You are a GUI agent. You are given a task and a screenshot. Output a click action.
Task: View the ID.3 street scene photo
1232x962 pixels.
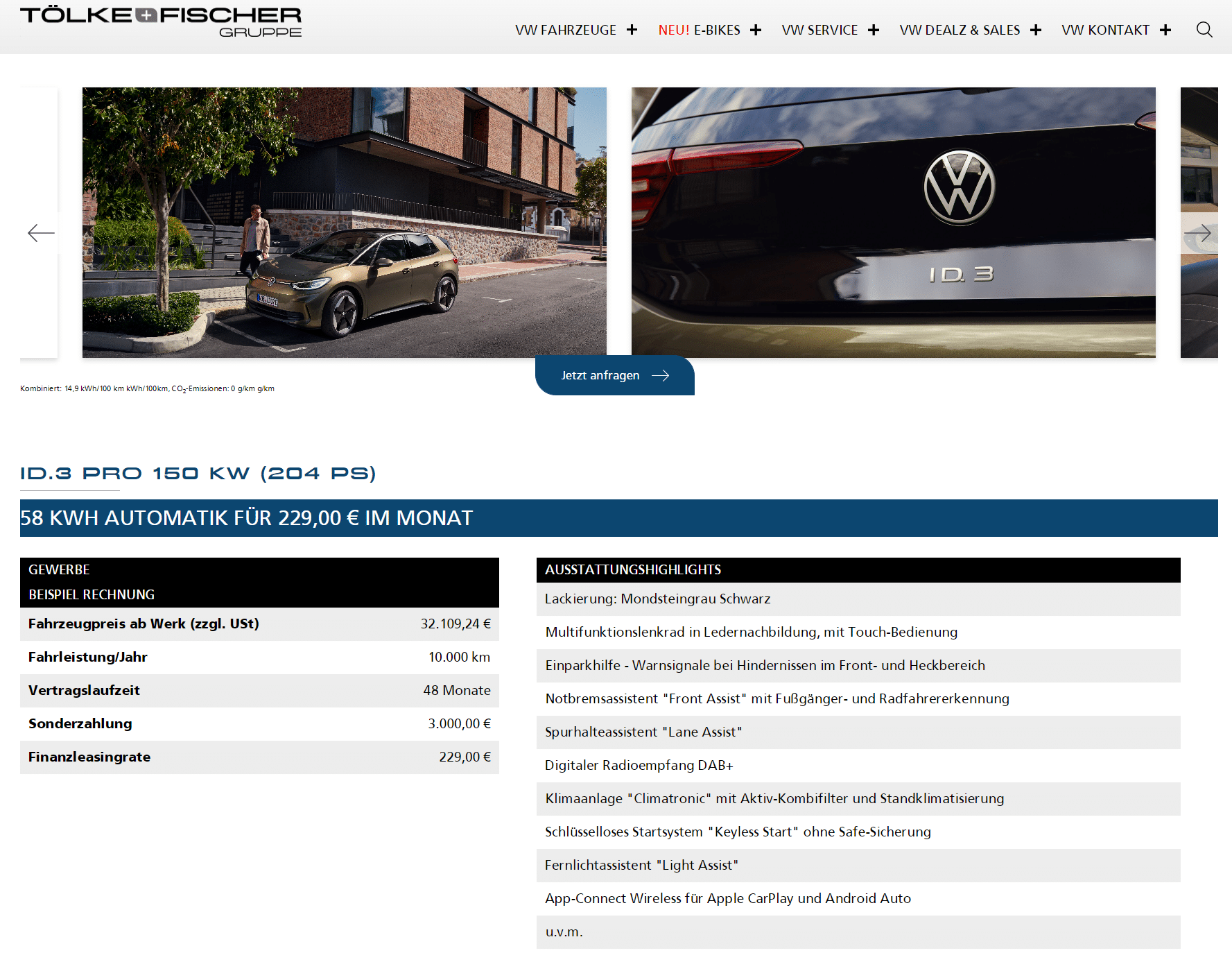[345, 223]
